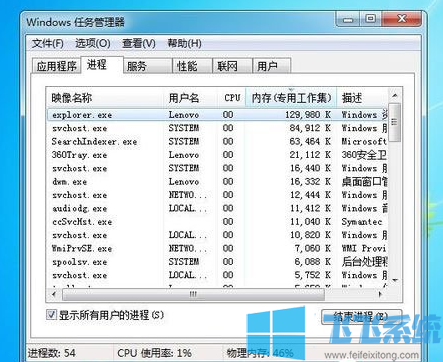443x362 pixels.
Task: Select svchost.exe using 16,440 K
Action: pos(217,168)
